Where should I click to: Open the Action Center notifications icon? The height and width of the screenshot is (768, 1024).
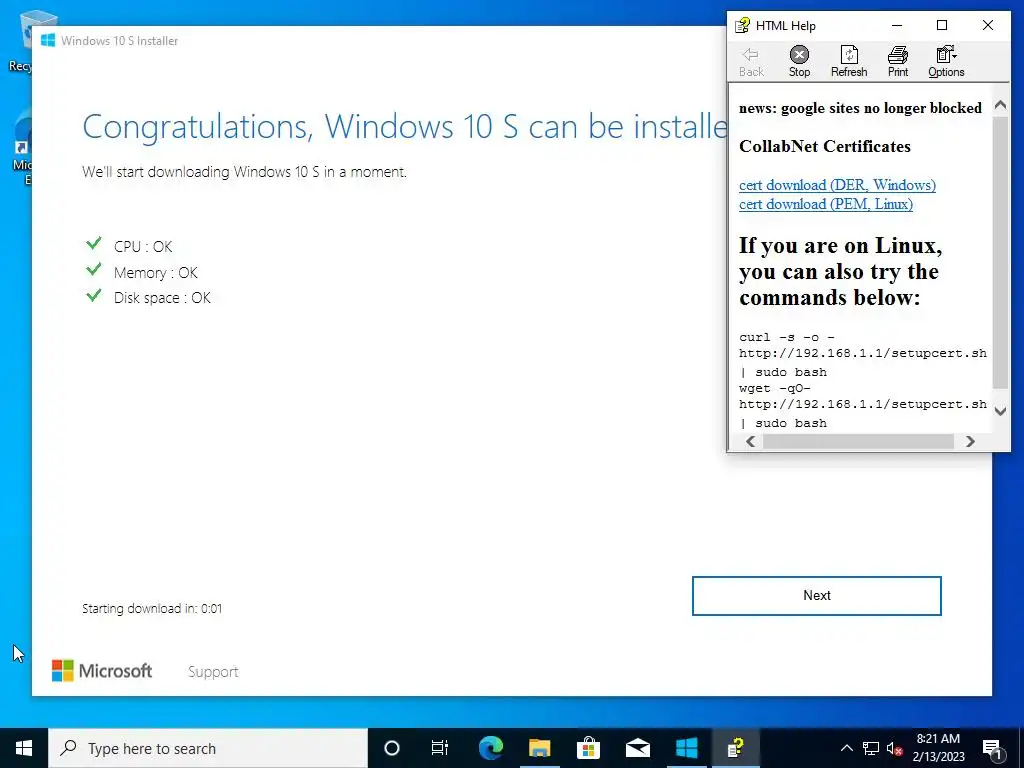[x=992, y=748]
